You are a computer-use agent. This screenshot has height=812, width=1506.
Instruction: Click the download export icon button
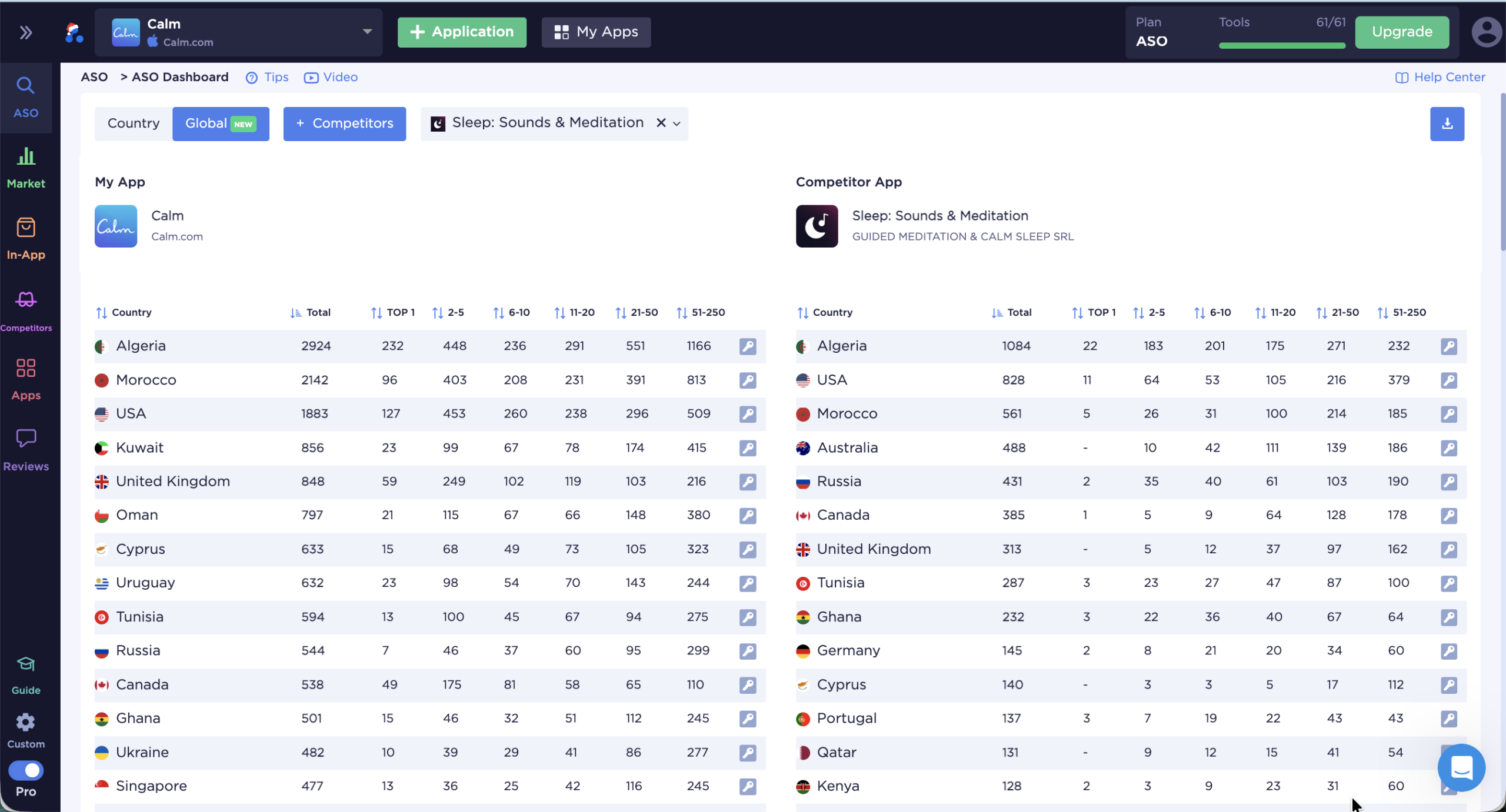1447,123
